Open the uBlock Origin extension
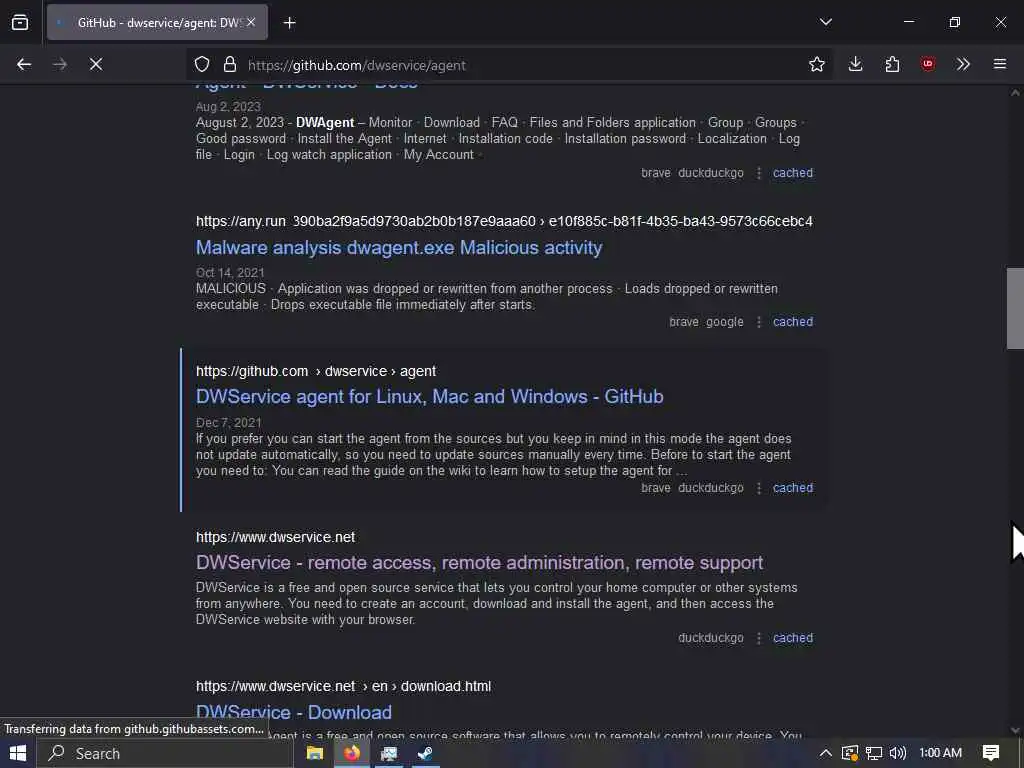This screenshot has height=768, width=1024. click(x=927, y=64)
